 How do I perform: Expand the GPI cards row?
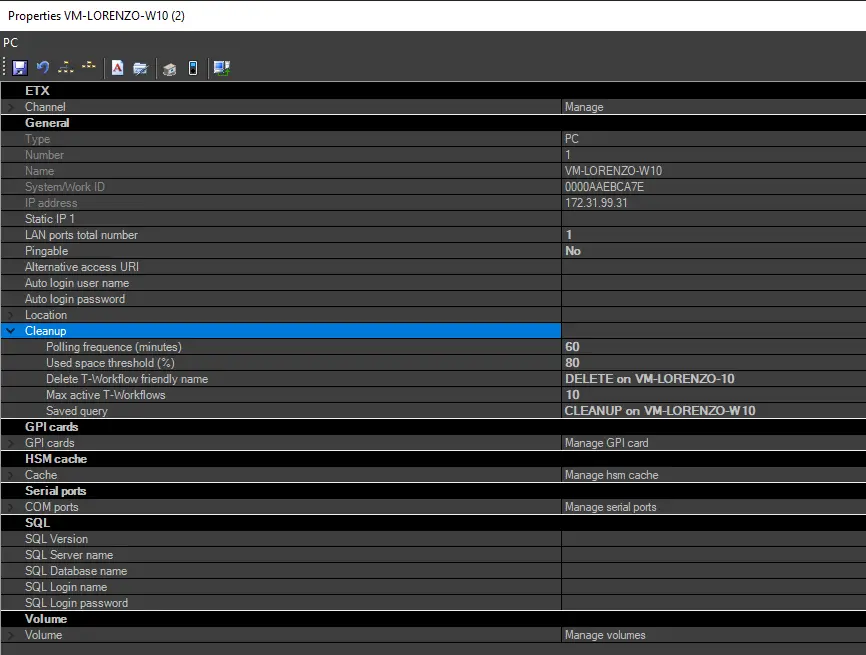[11, 443]
